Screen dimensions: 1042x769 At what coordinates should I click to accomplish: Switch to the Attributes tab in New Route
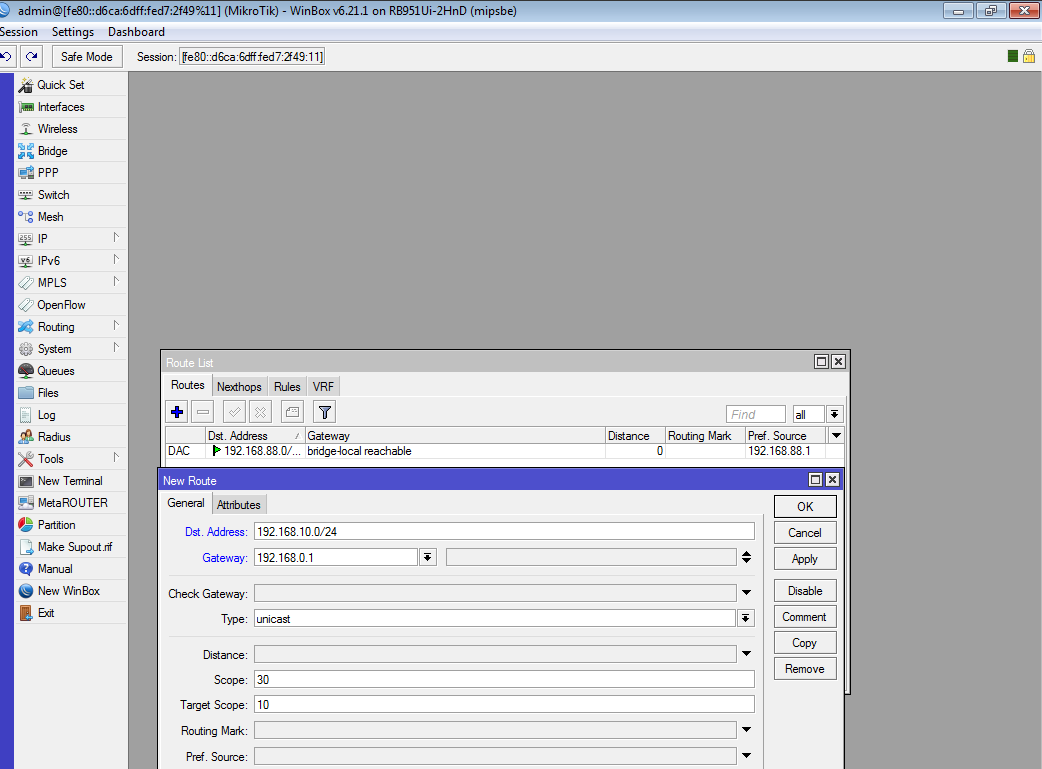(x=239, y=505)
